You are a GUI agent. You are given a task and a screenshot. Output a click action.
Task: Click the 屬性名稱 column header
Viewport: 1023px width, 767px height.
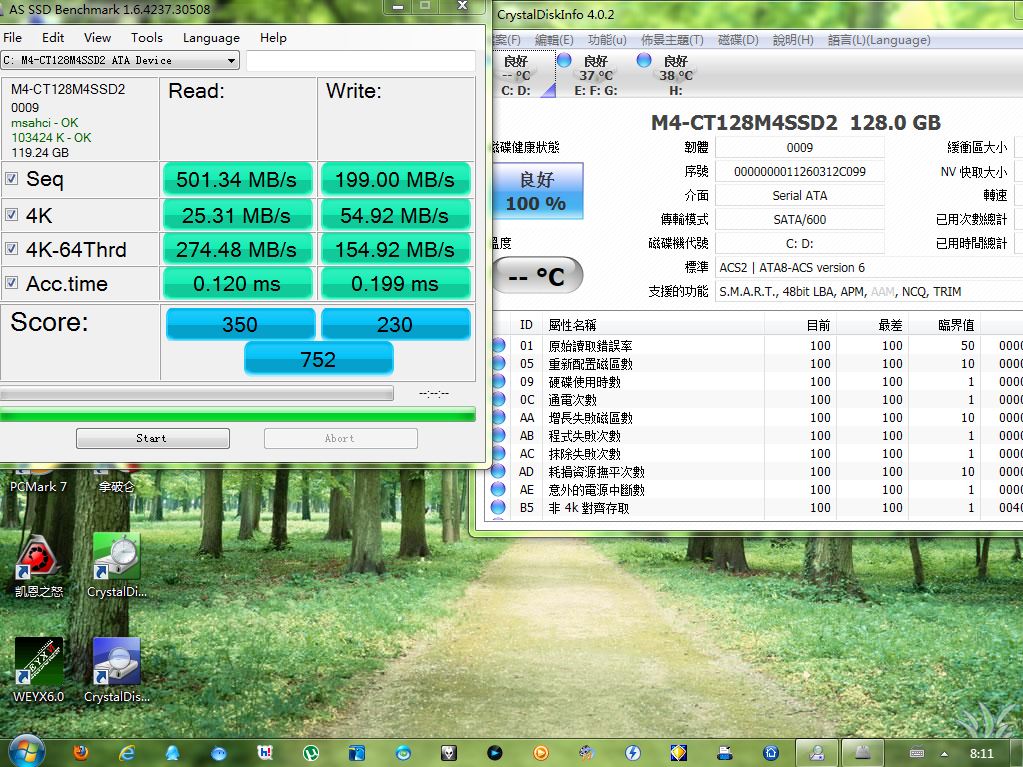[654, 325]
